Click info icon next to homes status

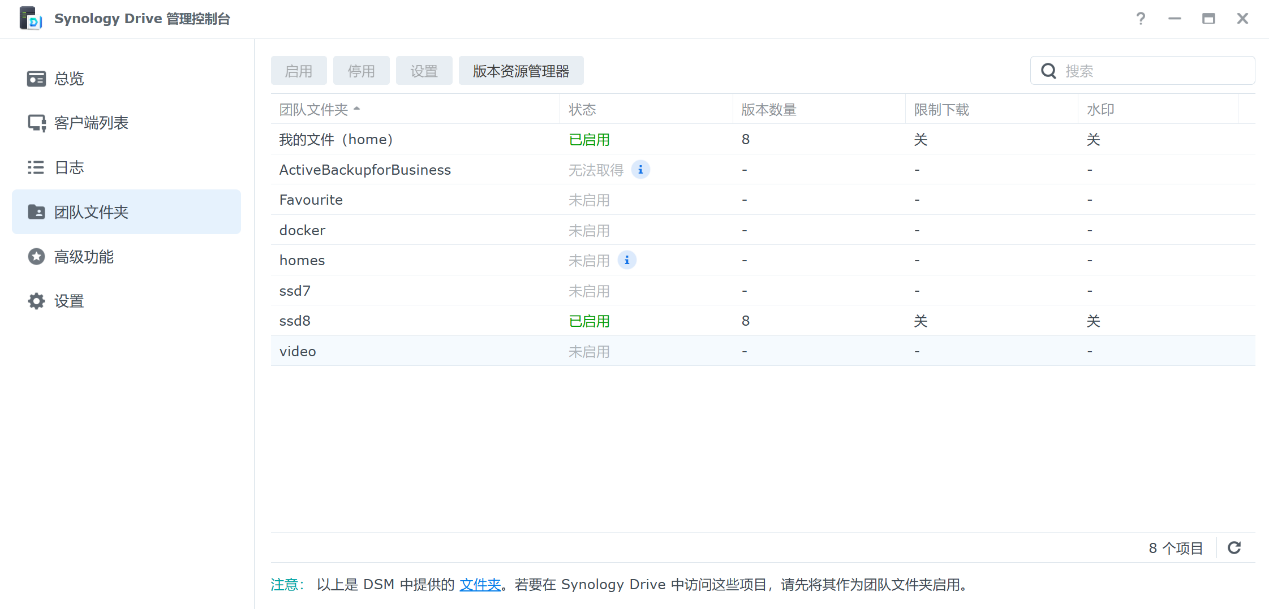[x=627, y=260]
